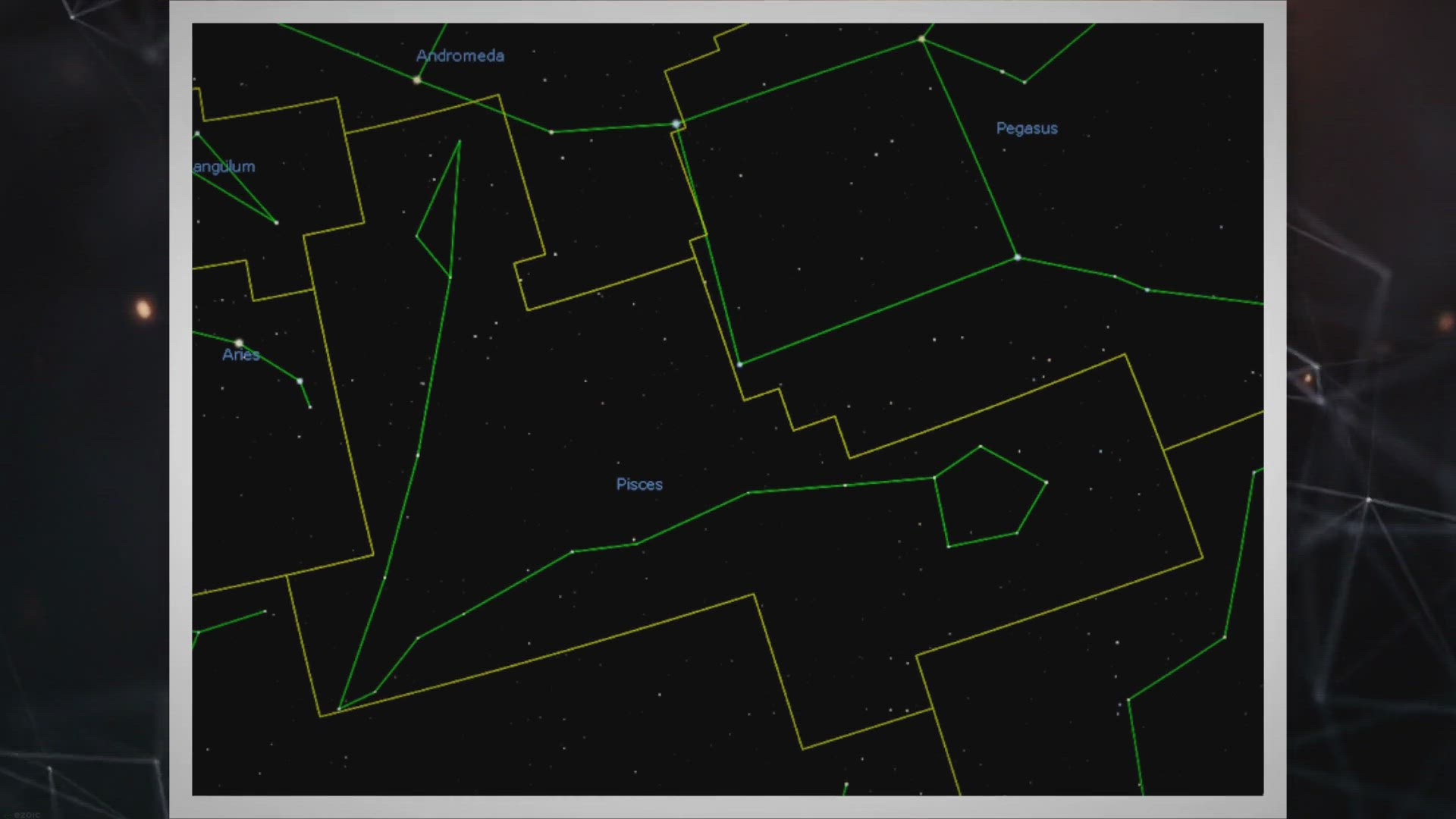
Task: Click the topmost vertex of the Pisces pentagon
Action: point(981,446)
